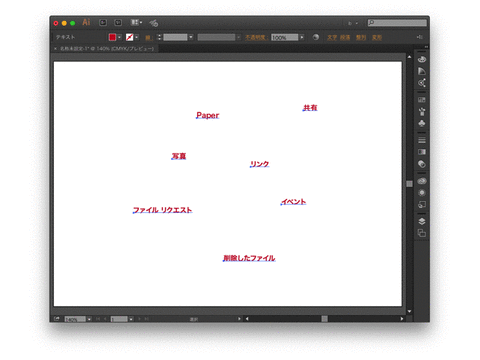Open the stroke color dropdown arrow

tap(137, 37)
